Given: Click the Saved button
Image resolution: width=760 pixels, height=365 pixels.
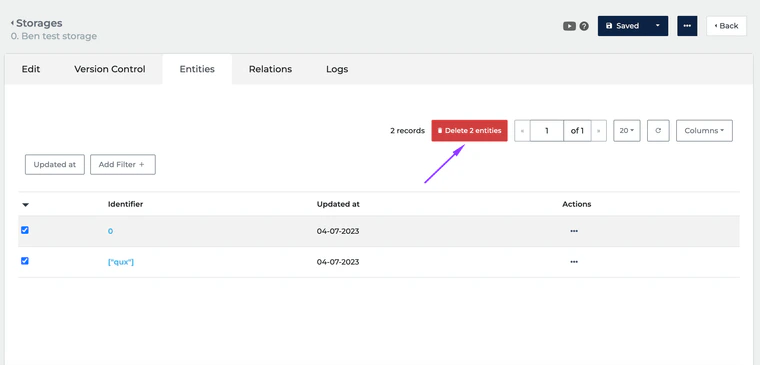Looking at the screenshot, I should pos(623,26).
